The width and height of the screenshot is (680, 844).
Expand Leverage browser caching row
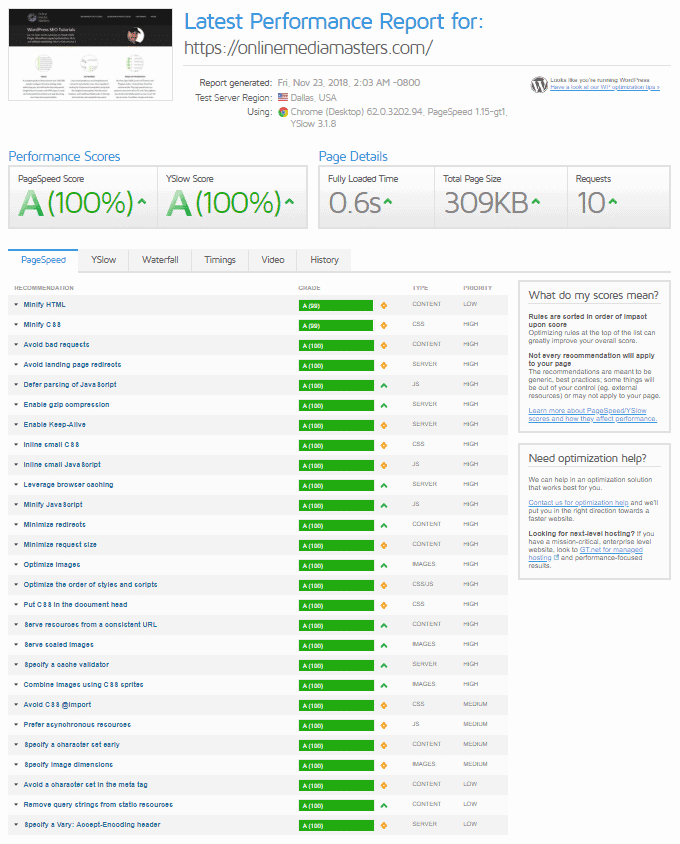16,484
